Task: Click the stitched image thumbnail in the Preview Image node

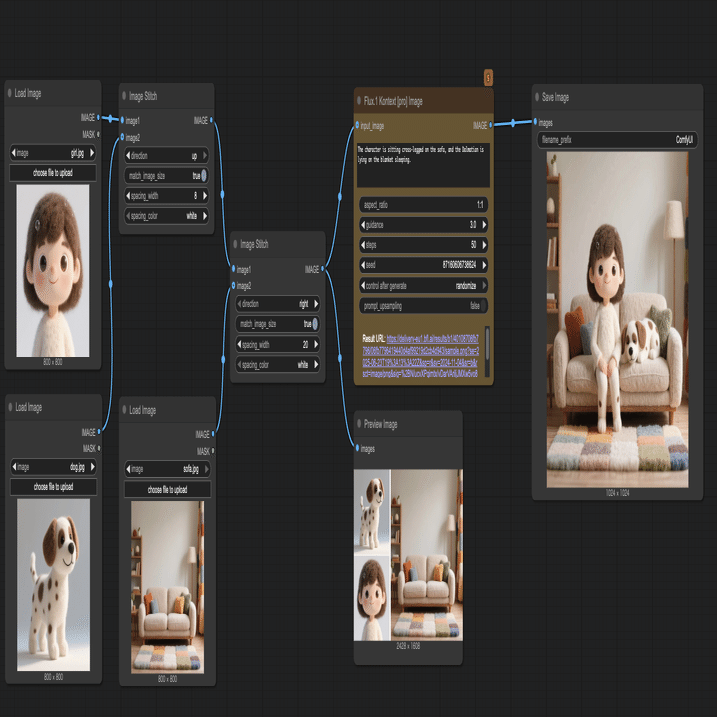Action: 408,555
